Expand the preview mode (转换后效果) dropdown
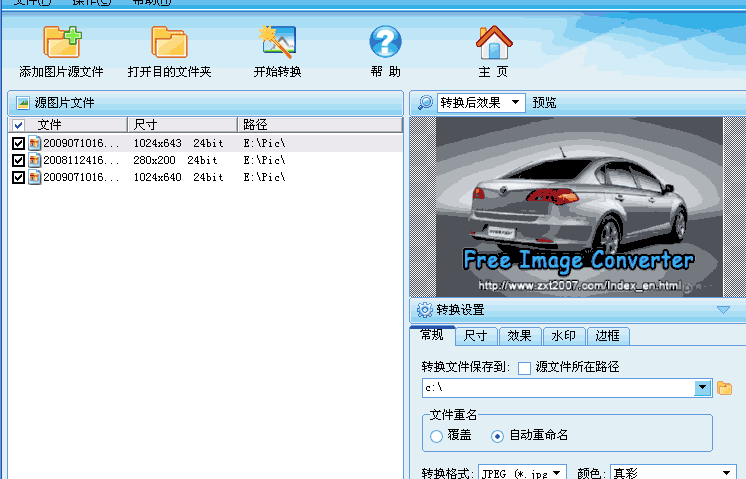Image resolution: width=746 pixels, height=479 pixels. (x=516, y=103)
